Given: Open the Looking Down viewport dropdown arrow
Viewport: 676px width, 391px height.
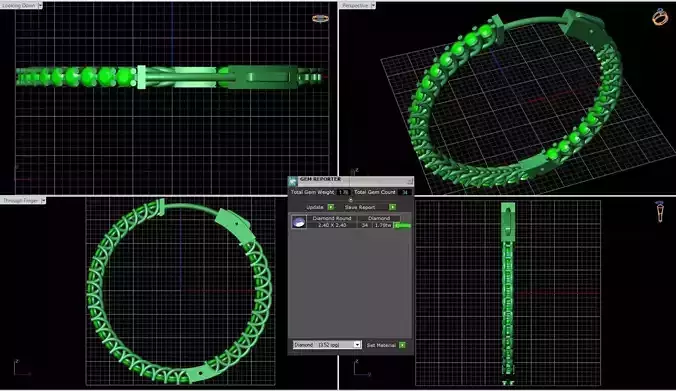Looking at the screenshot, I should [40, 6].
